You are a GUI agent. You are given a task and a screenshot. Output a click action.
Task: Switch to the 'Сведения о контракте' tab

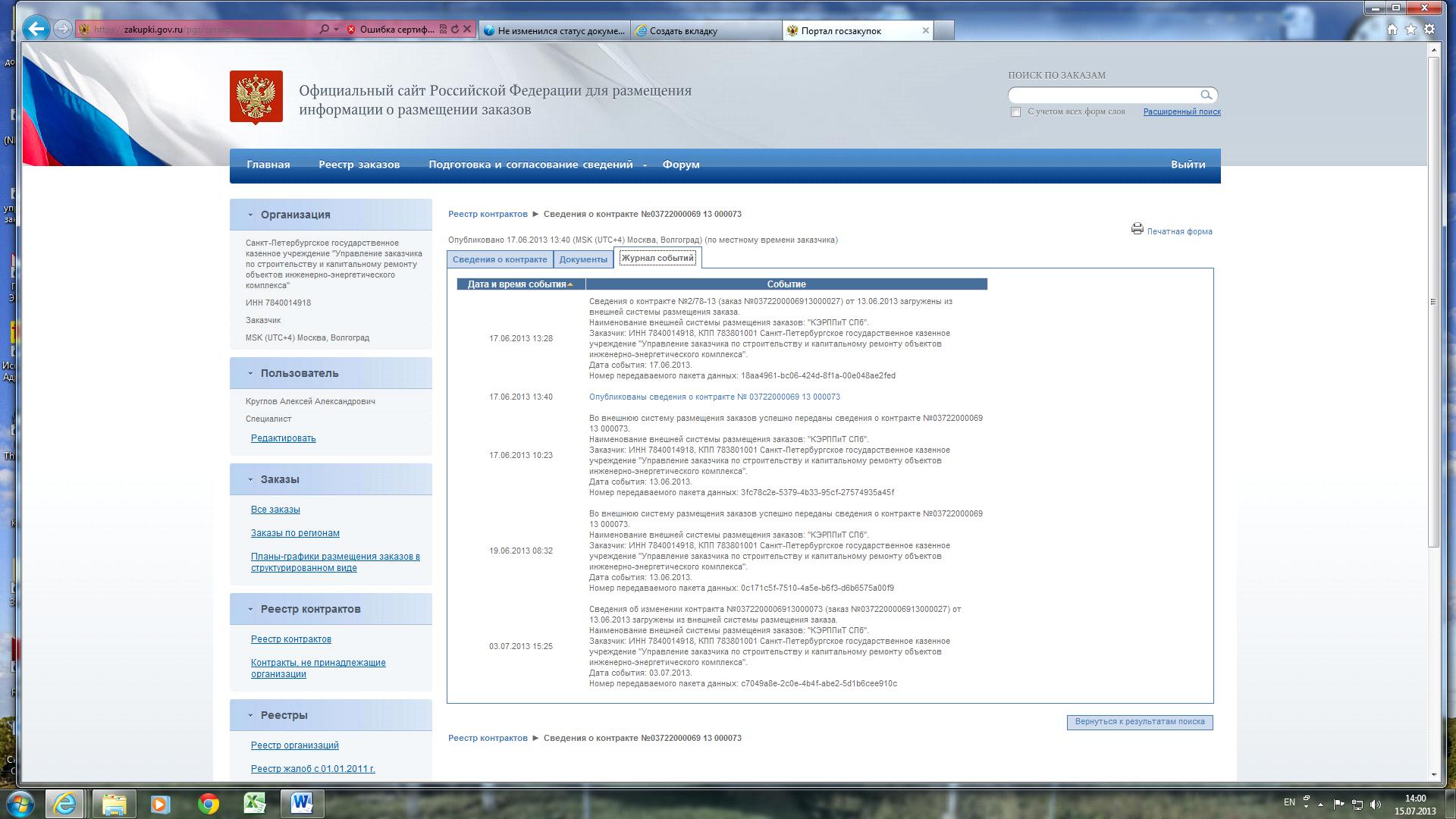500,259
